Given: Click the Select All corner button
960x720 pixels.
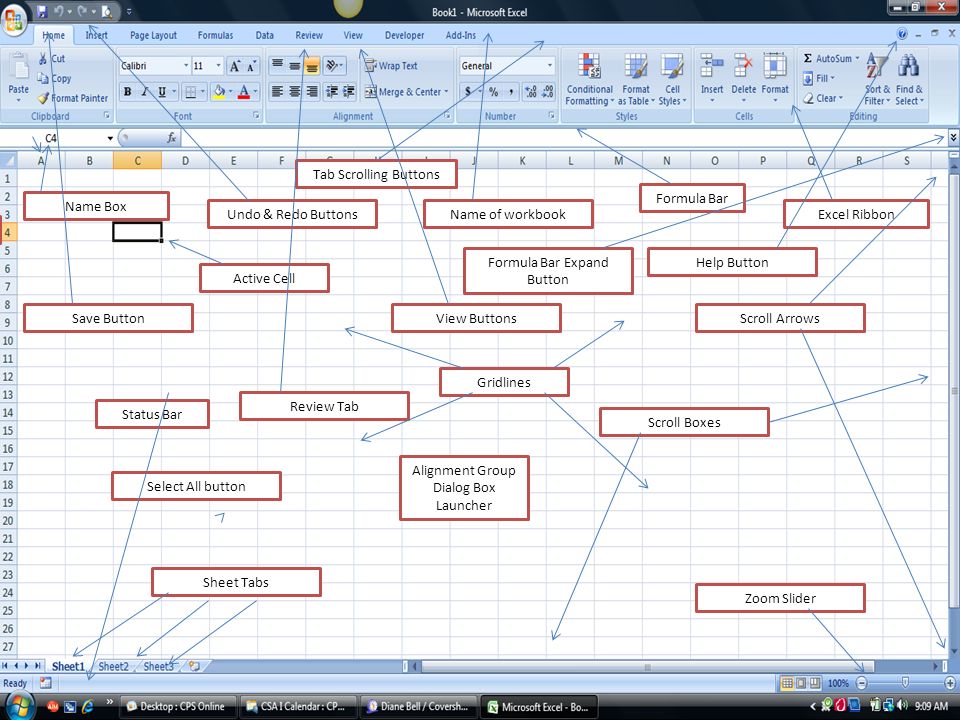Looking at the screenshot, I should (x=8, y=160).
